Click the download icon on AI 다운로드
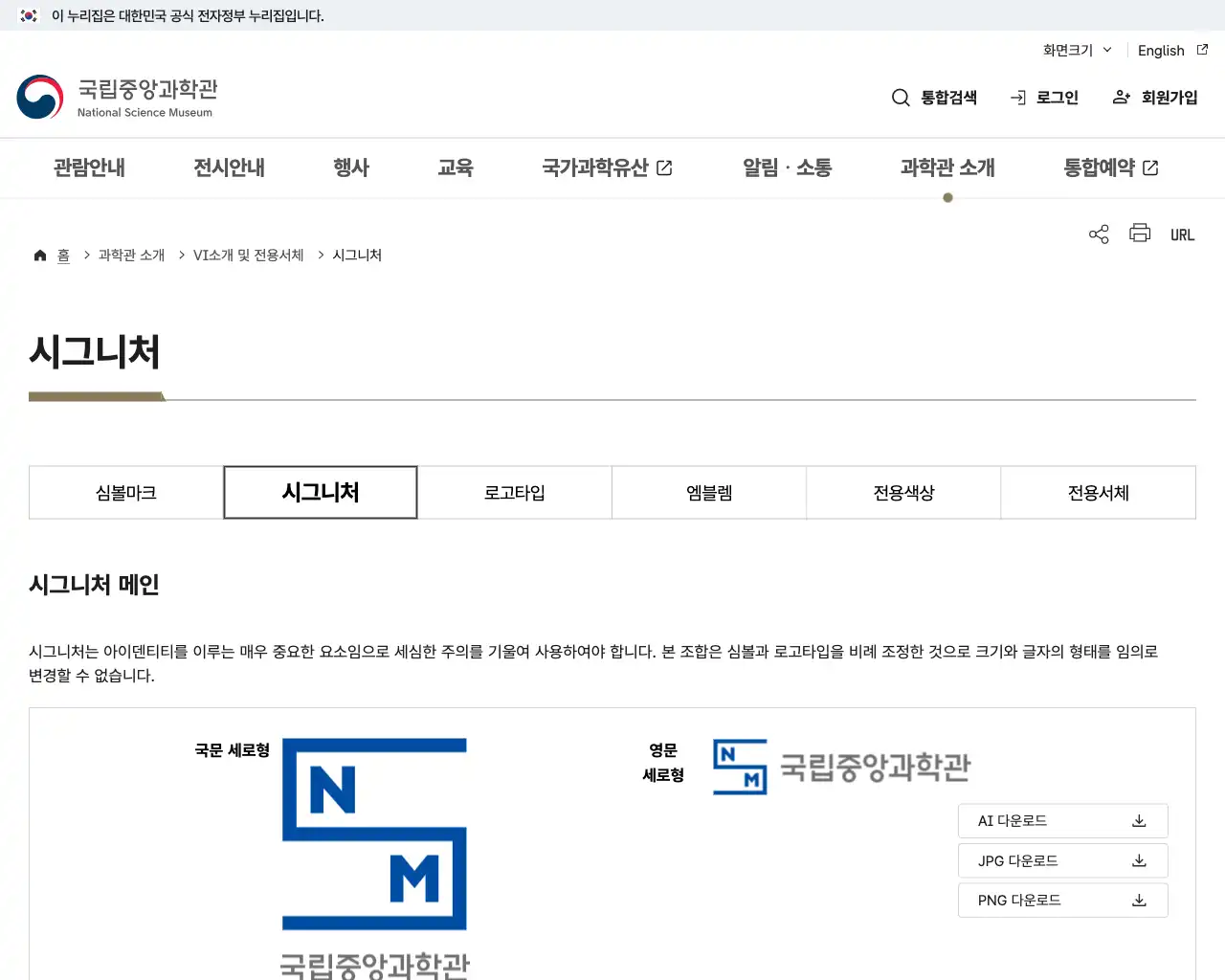 [x=1139, y=820]
